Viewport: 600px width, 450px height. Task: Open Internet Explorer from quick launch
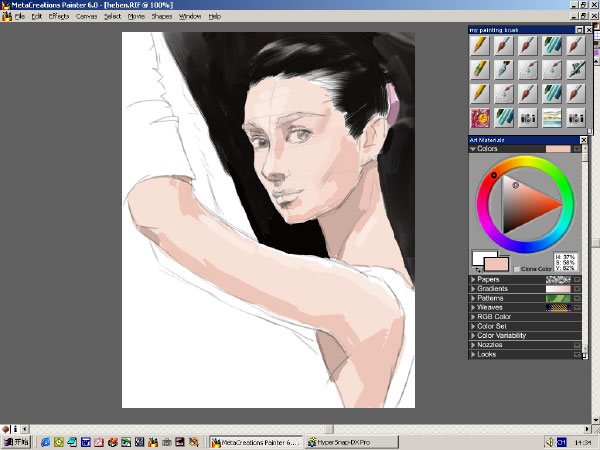(x=46, y=442)
